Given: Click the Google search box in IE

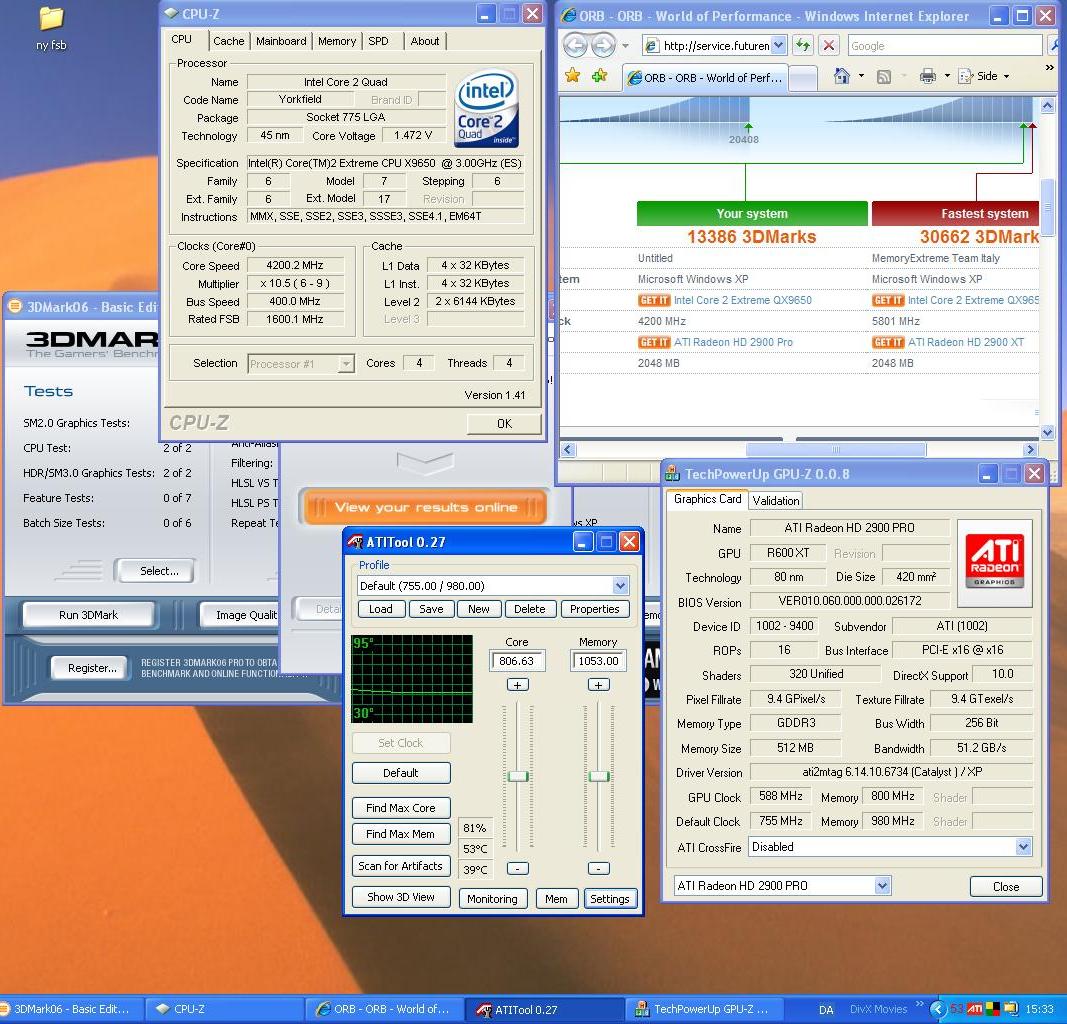Looking at the screenshot, I should (x=944, y=46).
